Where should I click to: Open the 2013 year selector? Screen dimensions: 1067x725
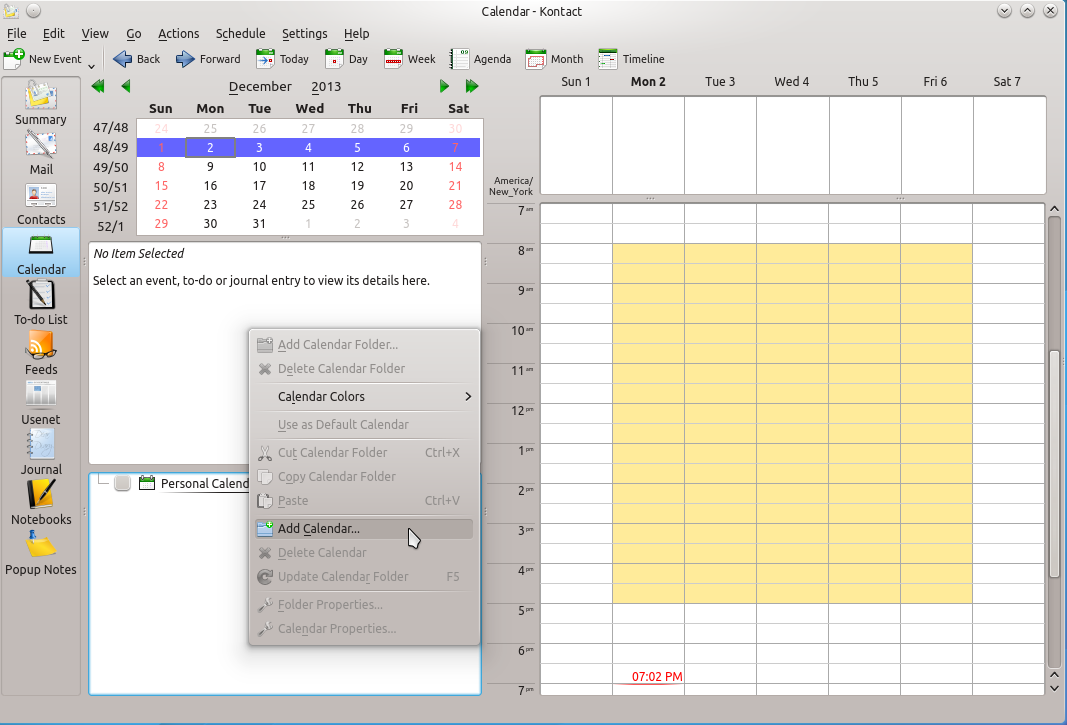click(326, 86)
